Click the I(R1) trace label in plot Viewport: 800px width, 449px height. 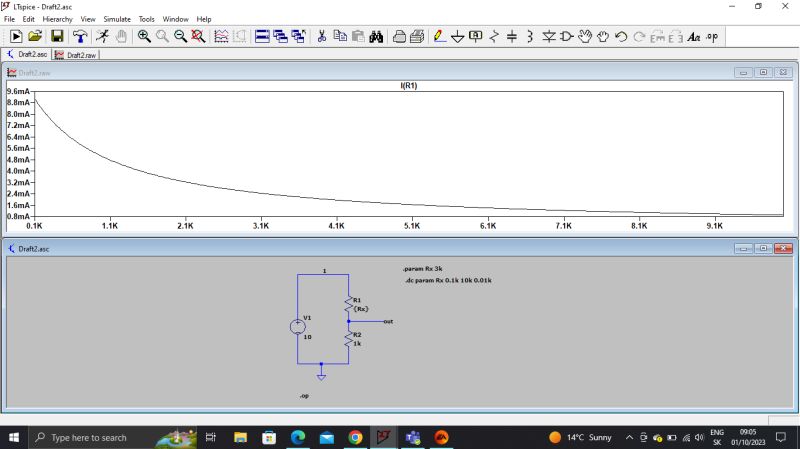pos(409,86)
